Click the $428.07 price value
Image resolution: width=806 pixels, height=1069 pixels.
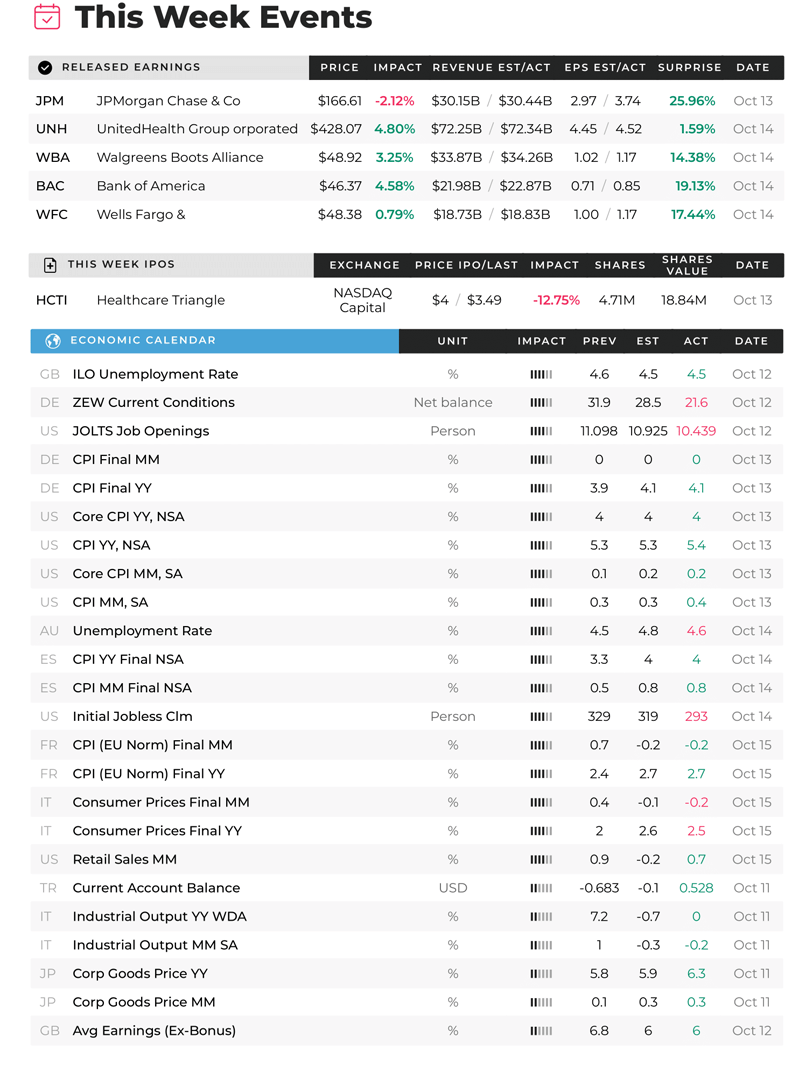coord(336,129)
